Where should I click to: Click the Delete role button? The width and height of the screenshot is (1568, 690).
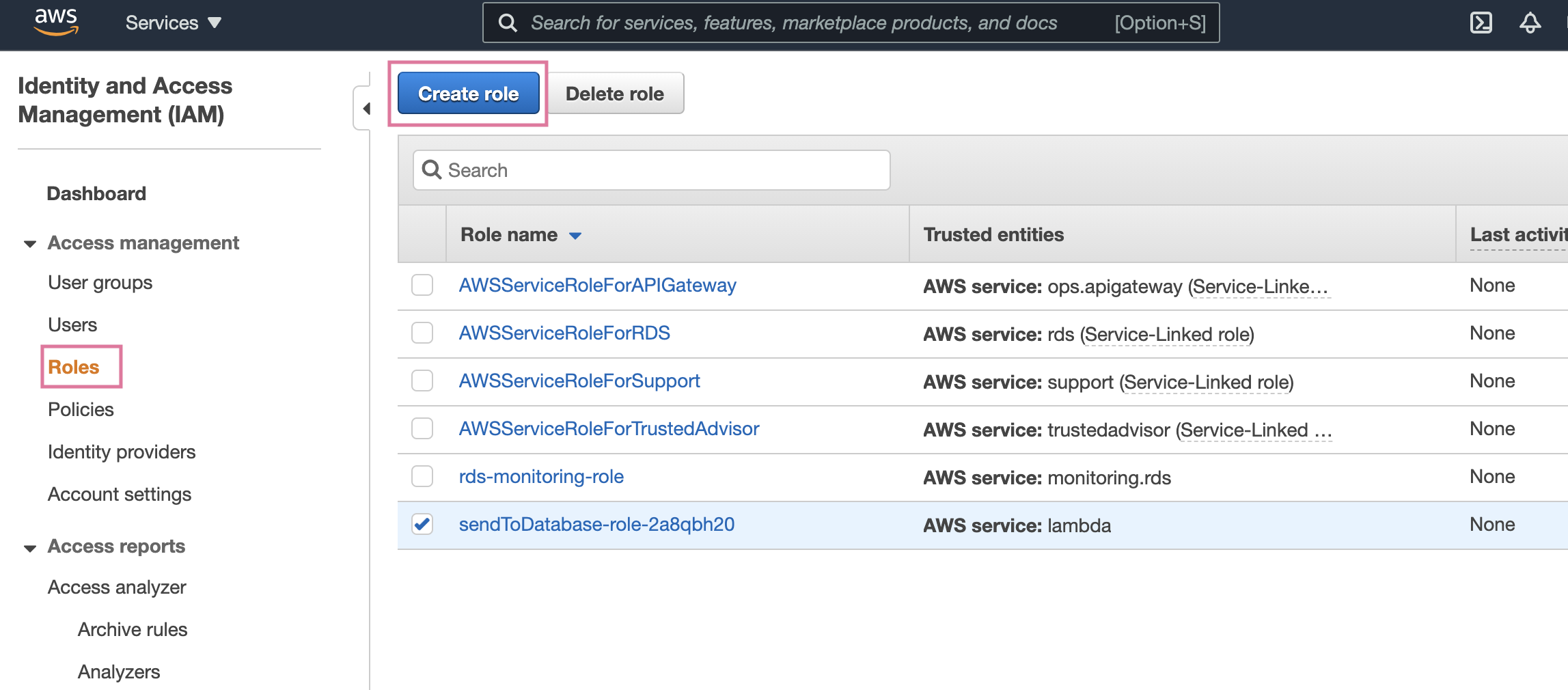coord(615,94)
